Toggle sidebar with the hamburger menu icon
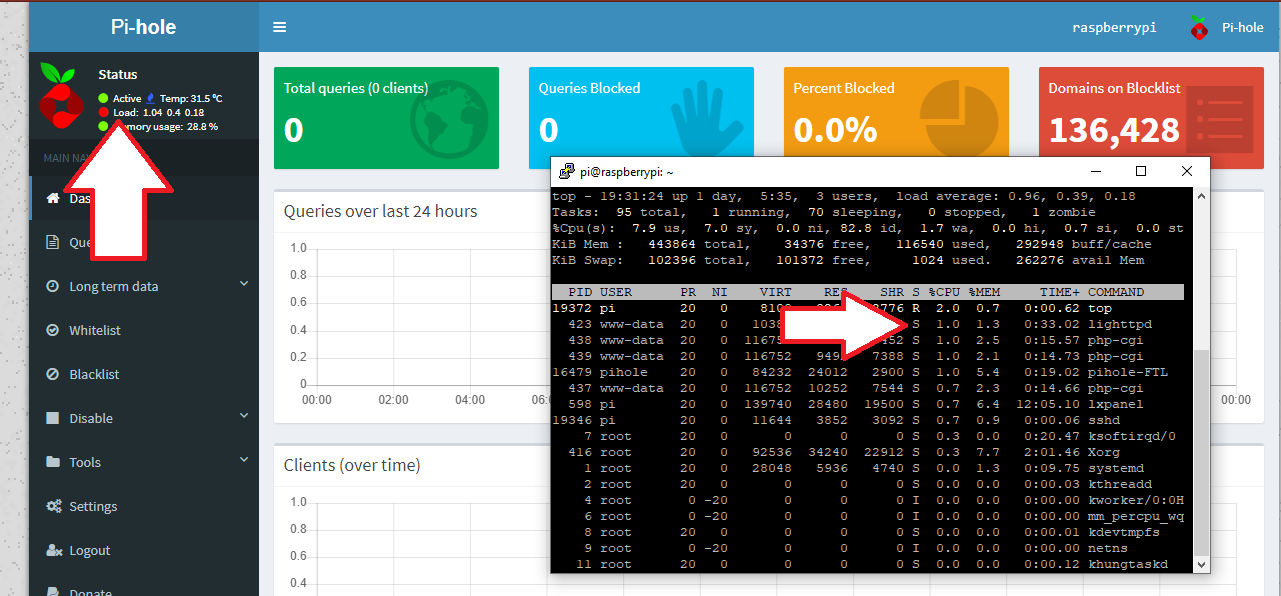1281x596 pixels. click(279, 27)
